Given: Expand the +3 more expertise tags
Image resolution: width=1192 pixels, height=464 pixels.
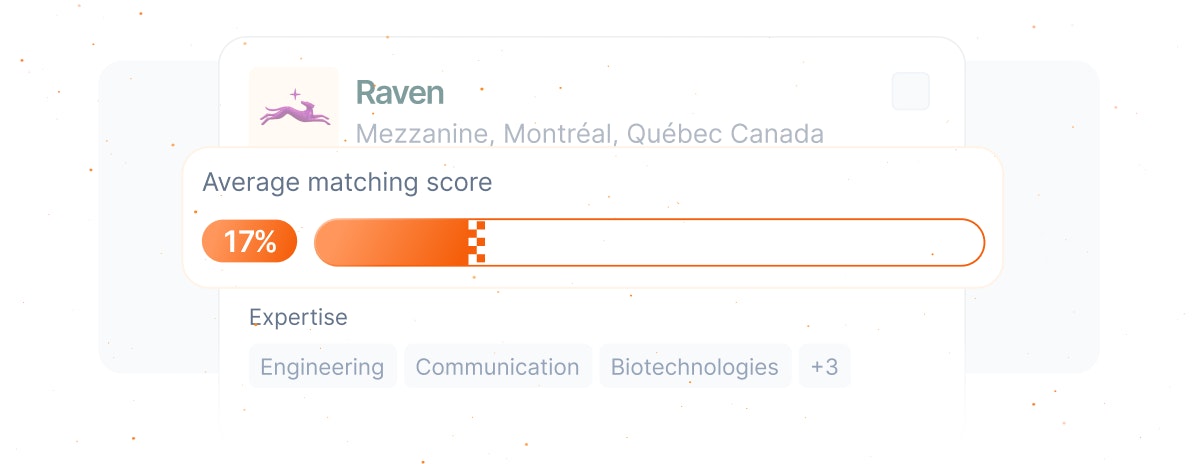Looking at the screenshot, I should pyautogui.click(x=825, y=367).
